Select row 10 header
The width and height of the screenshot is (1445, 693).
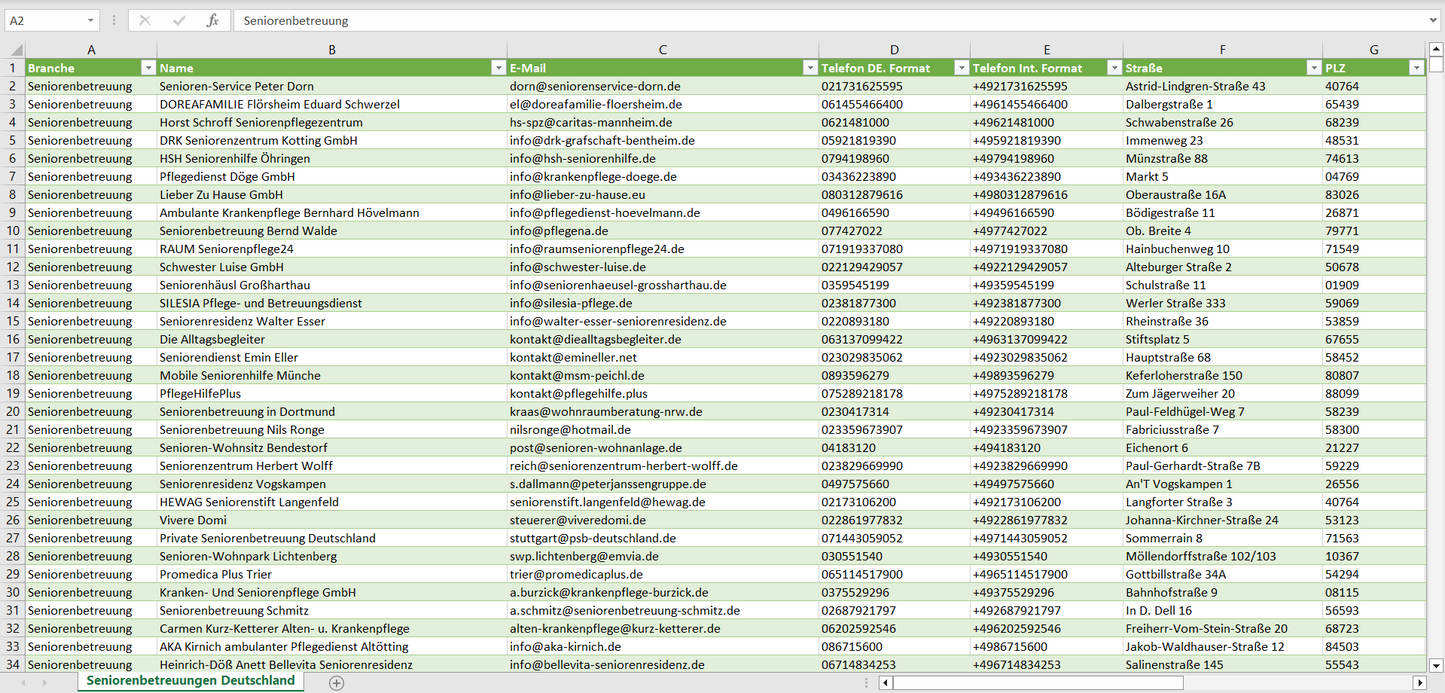click(x=12, y=231)
